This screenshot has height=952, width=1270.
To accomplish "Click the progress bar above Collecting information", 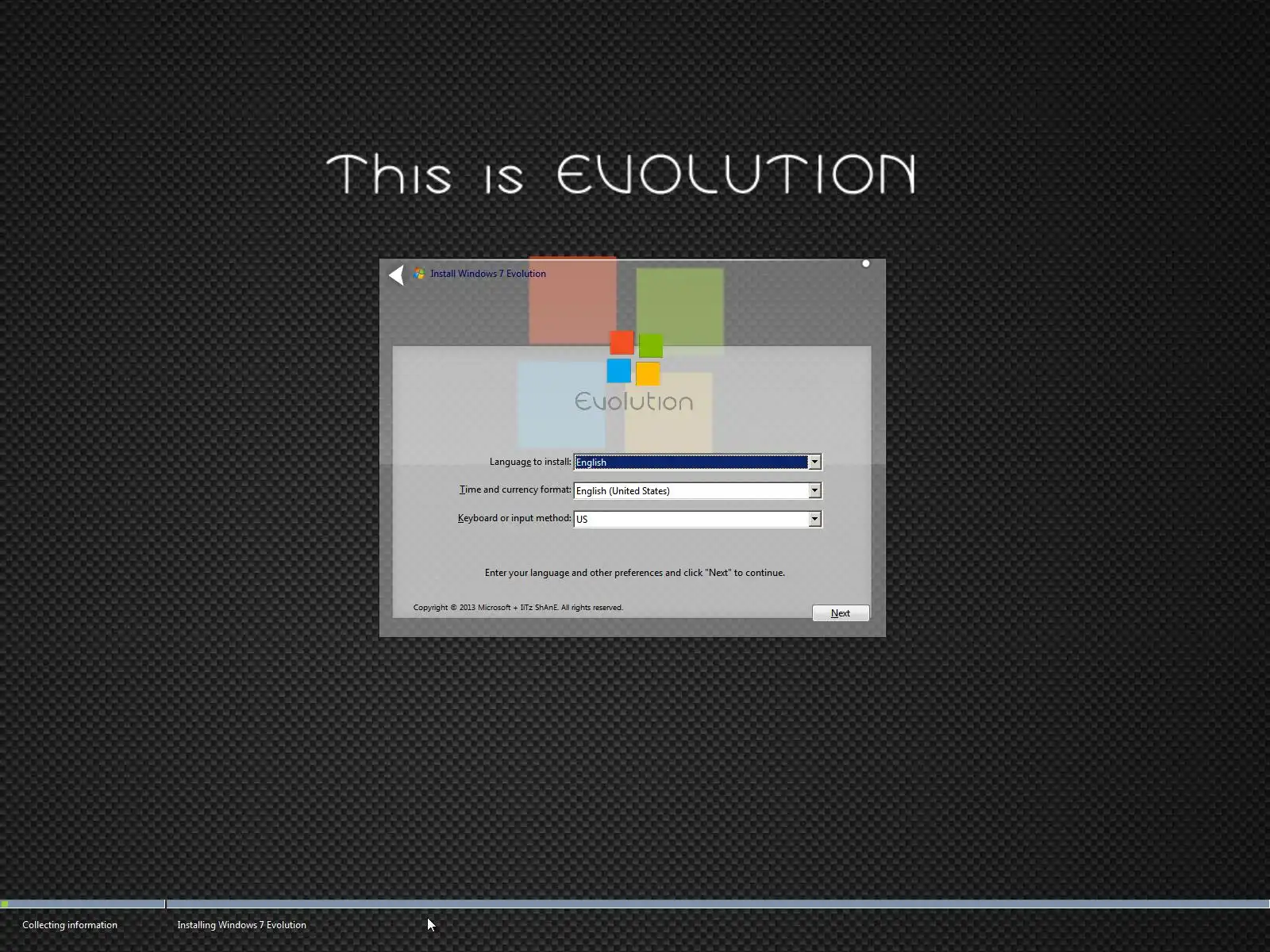I will point(83,904).
